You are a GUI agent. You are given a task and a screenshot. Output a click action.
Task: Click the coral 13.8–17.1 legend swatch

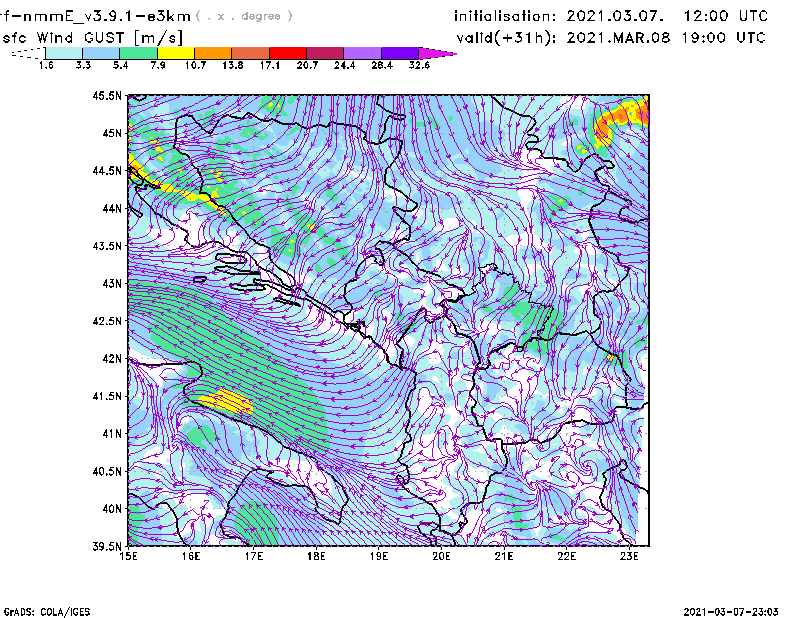(x=251, y=53)
